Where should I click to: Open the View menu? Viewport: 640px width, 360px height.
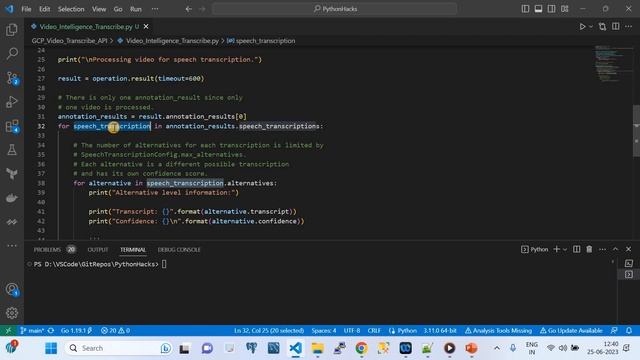[99, 9]
